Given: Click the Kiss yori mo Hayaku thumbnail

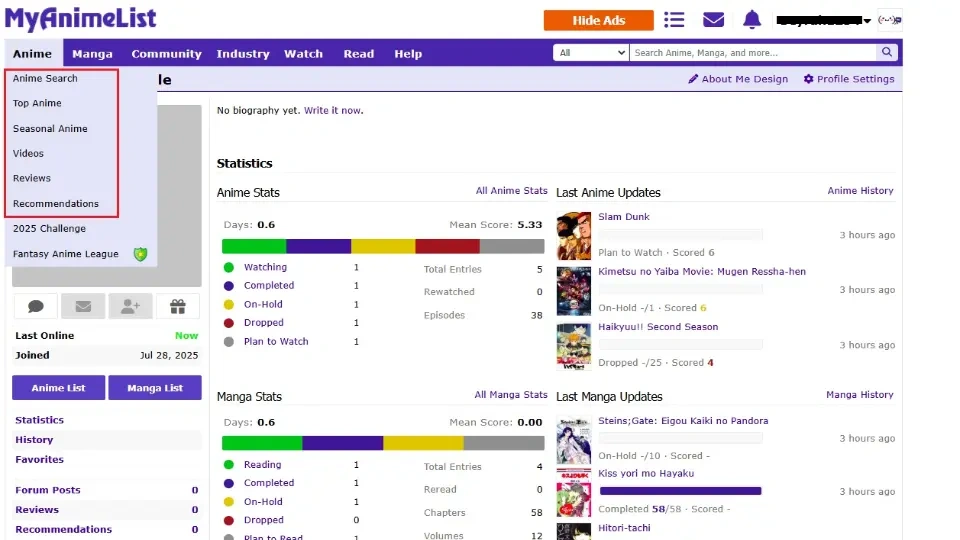Looking at the screenshot, I should pos(574,493).
